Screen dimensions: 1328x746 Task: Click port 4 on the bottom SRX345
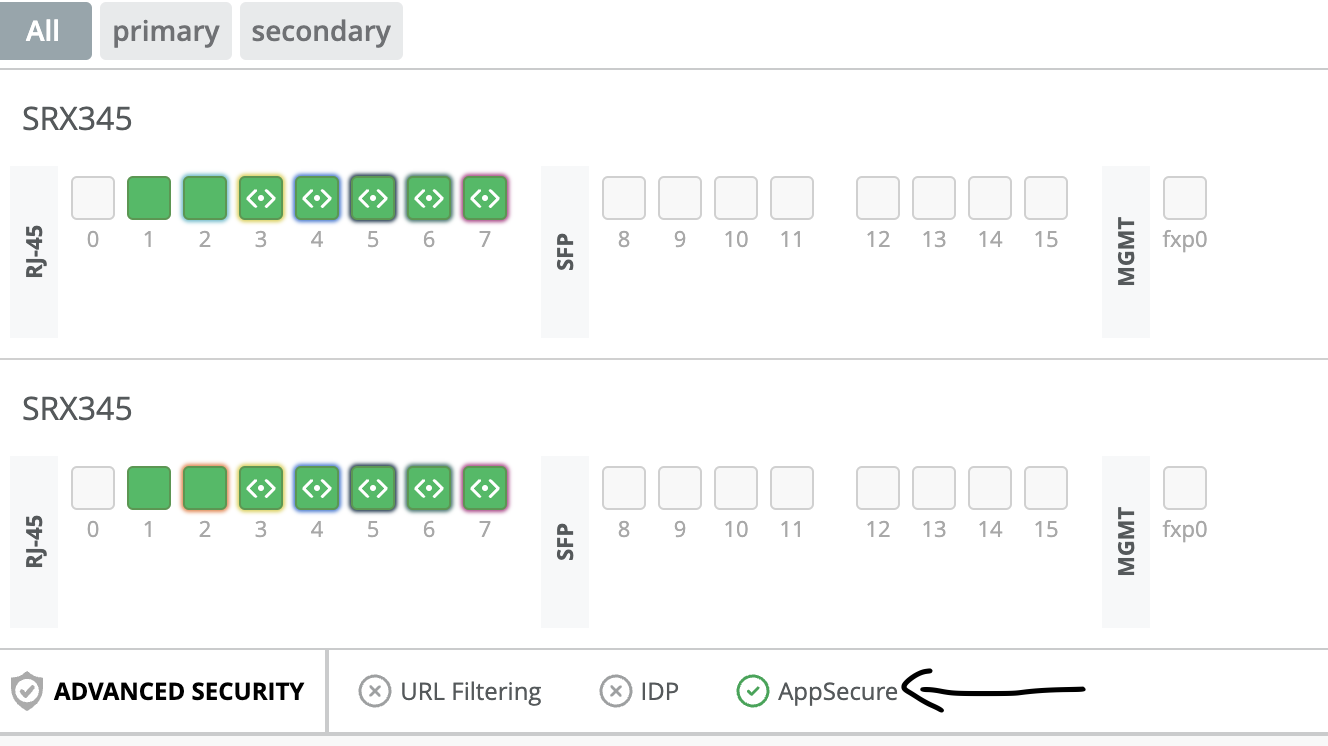point(317,488)
